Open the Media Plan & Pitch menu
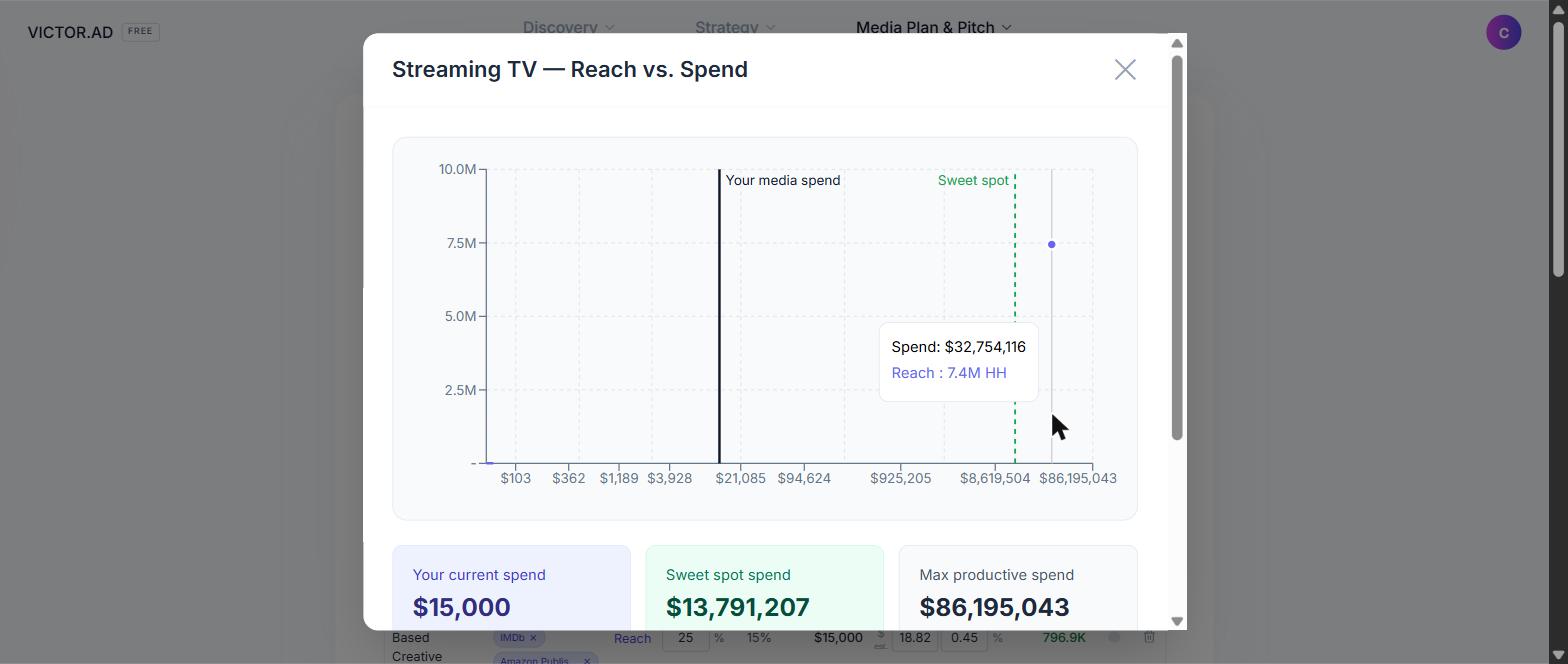1568x664 pixels. pyautogui.click(x=934, y=27)
